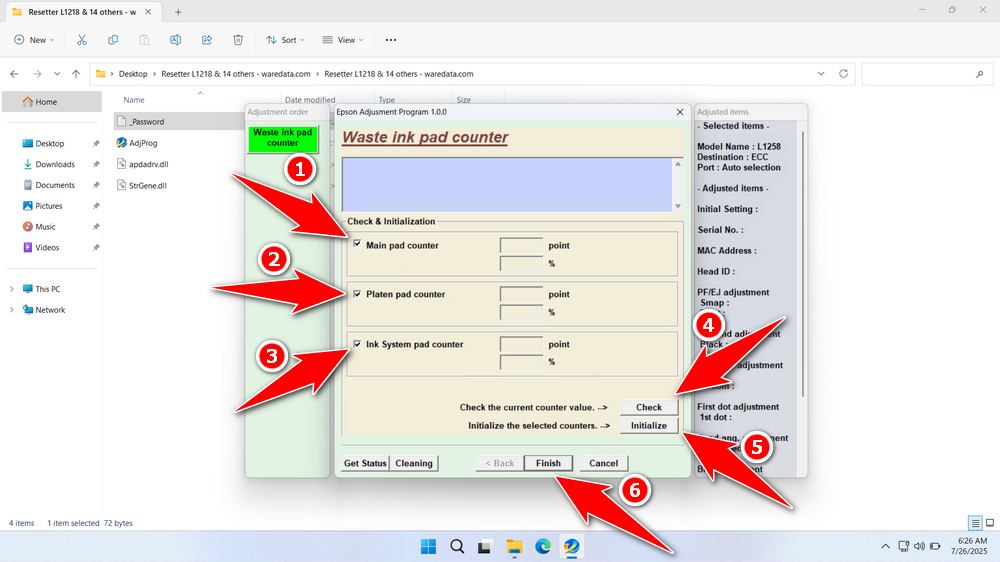Switch to details view layout icon
Image resolution: width=1000 pixels, height=562 pixels.
pos(975,523)
